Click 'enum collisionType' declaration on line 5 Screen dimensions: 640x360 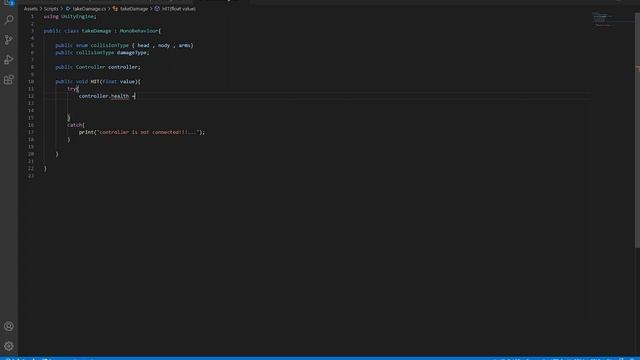pyautogui.click(x=102, y=45)
